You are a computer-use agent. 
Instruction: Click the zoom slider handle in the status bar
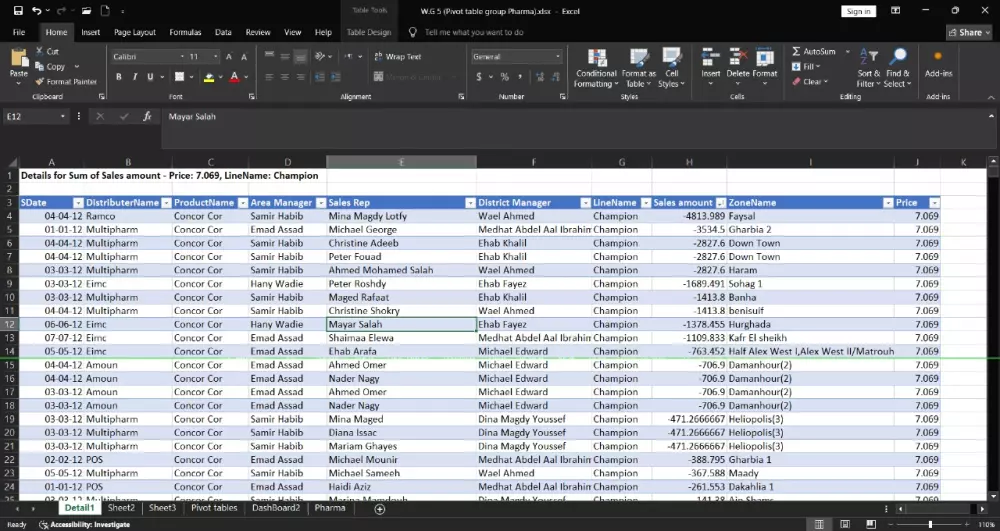pos(930,524)
